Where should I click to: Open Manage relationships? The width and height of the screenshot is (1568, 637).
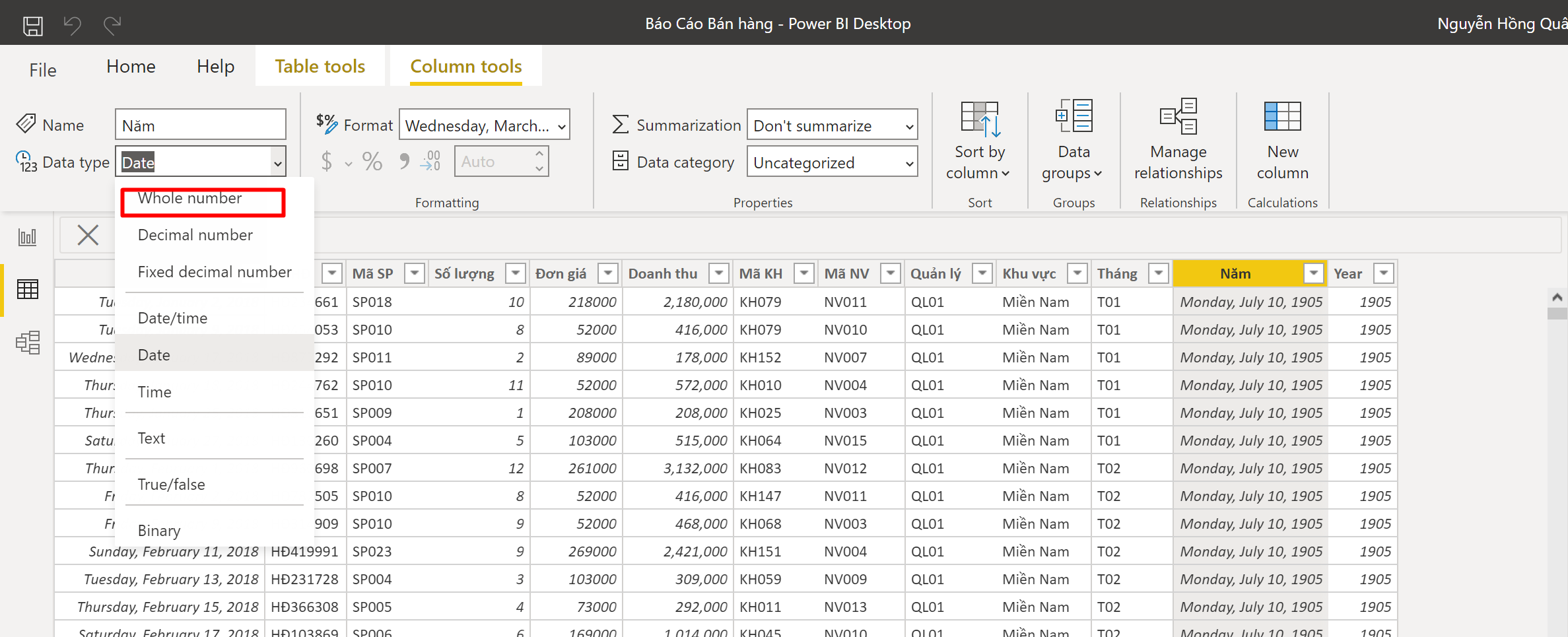point(1178,140)
